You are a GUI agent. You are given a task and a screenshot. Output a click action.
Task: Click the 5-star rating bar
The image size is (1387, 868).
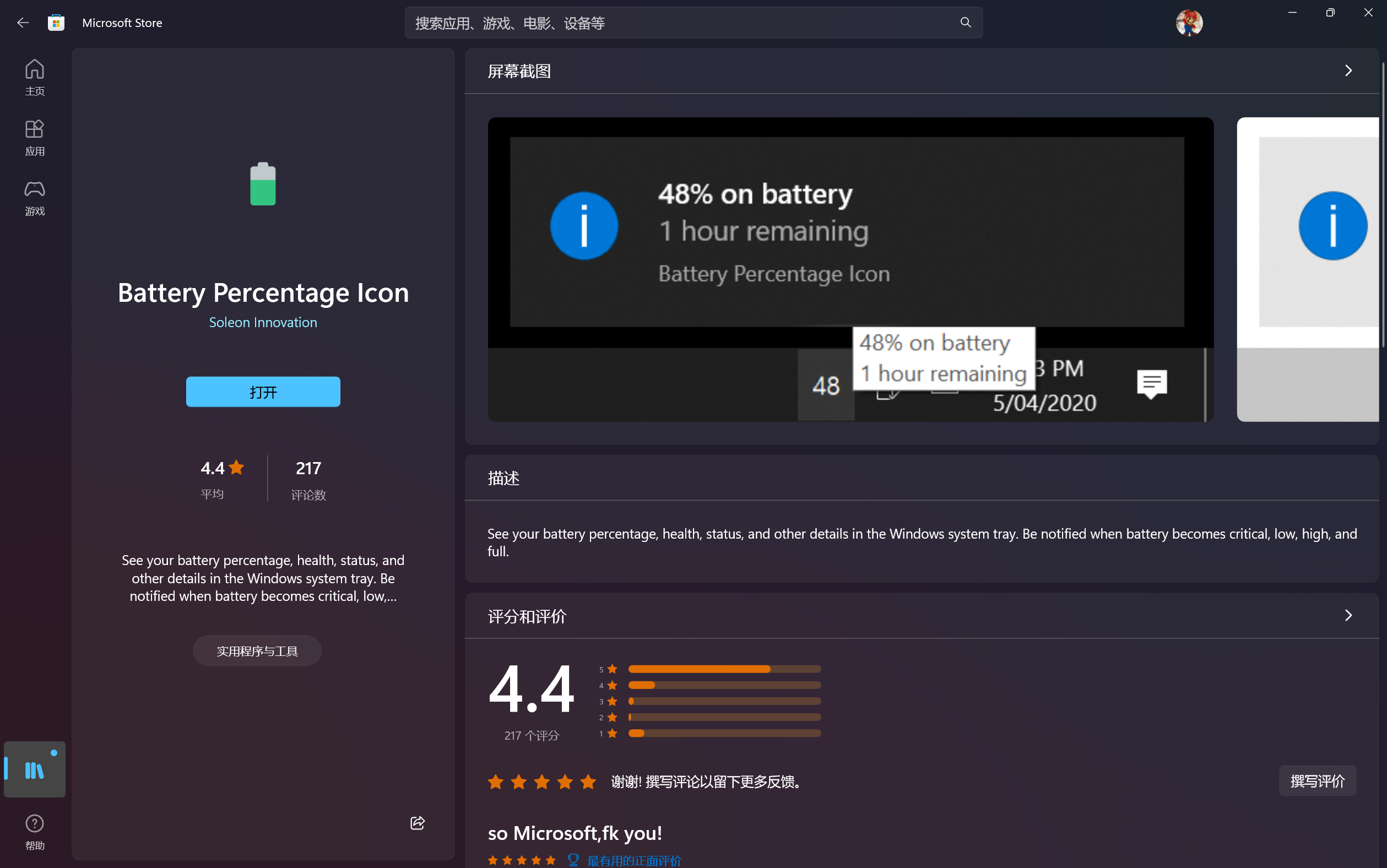[724, 669]
